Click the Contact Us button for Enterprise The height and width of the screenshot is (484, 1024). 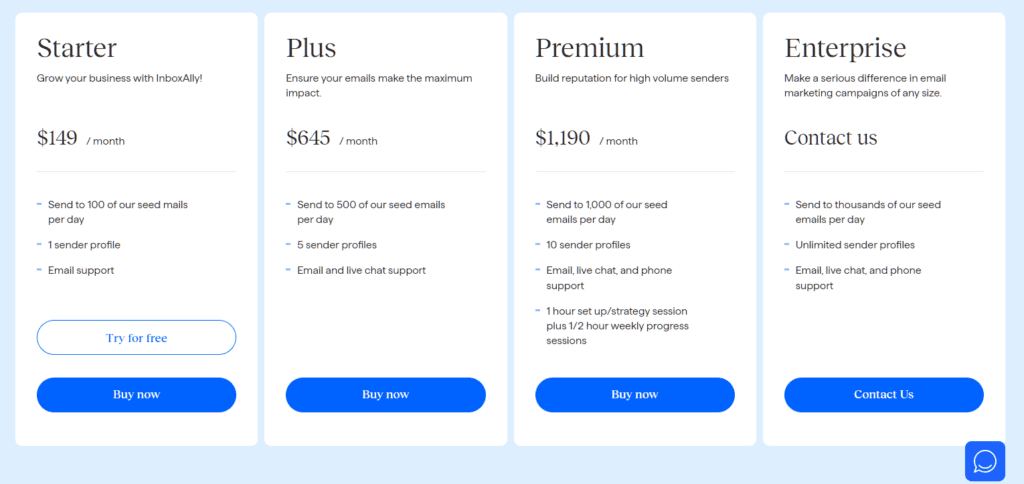click(x=884, y=395)
